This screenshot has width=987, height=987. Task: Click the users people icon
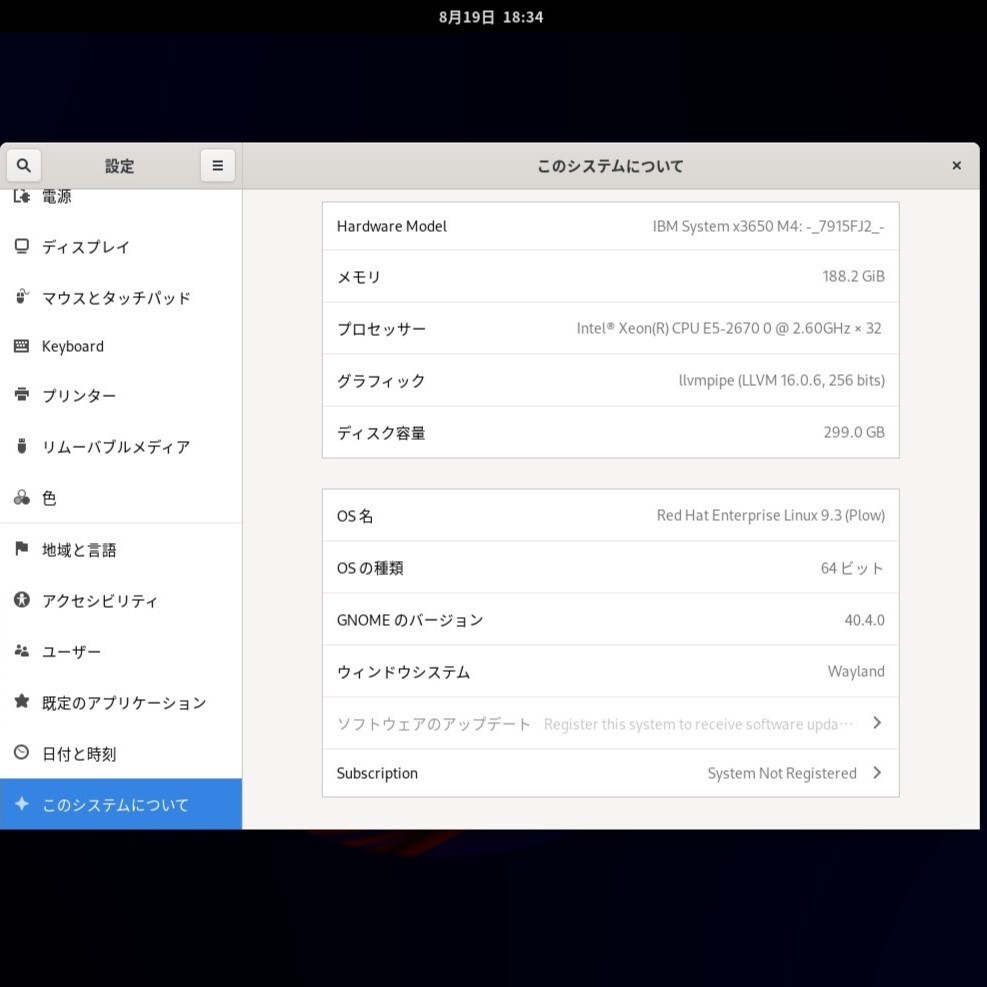(x=21, y=651)
